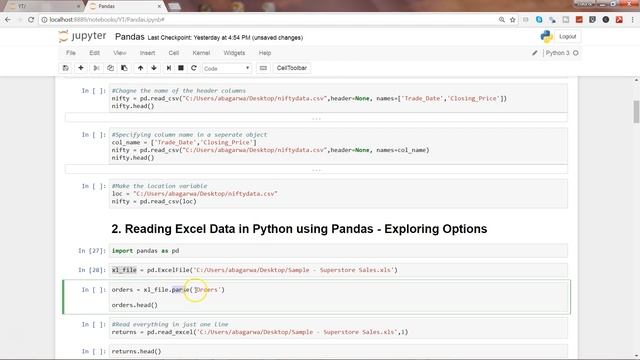Open Chrome's three-dot menu
This screenshot has height=360, width=640.
pos(633,20)
